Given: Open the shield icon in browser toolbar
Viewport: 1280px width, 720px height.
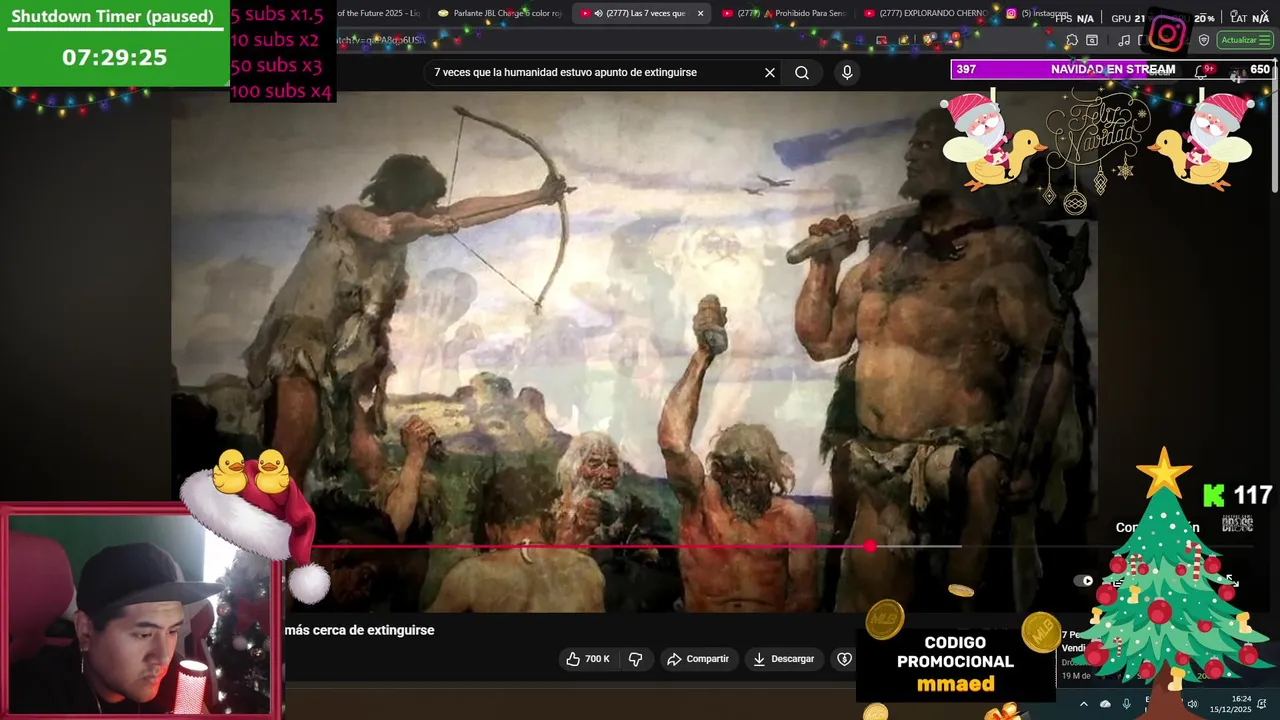Looking at the screenshot, I should pyautogui.click(x=1204, y=40).
